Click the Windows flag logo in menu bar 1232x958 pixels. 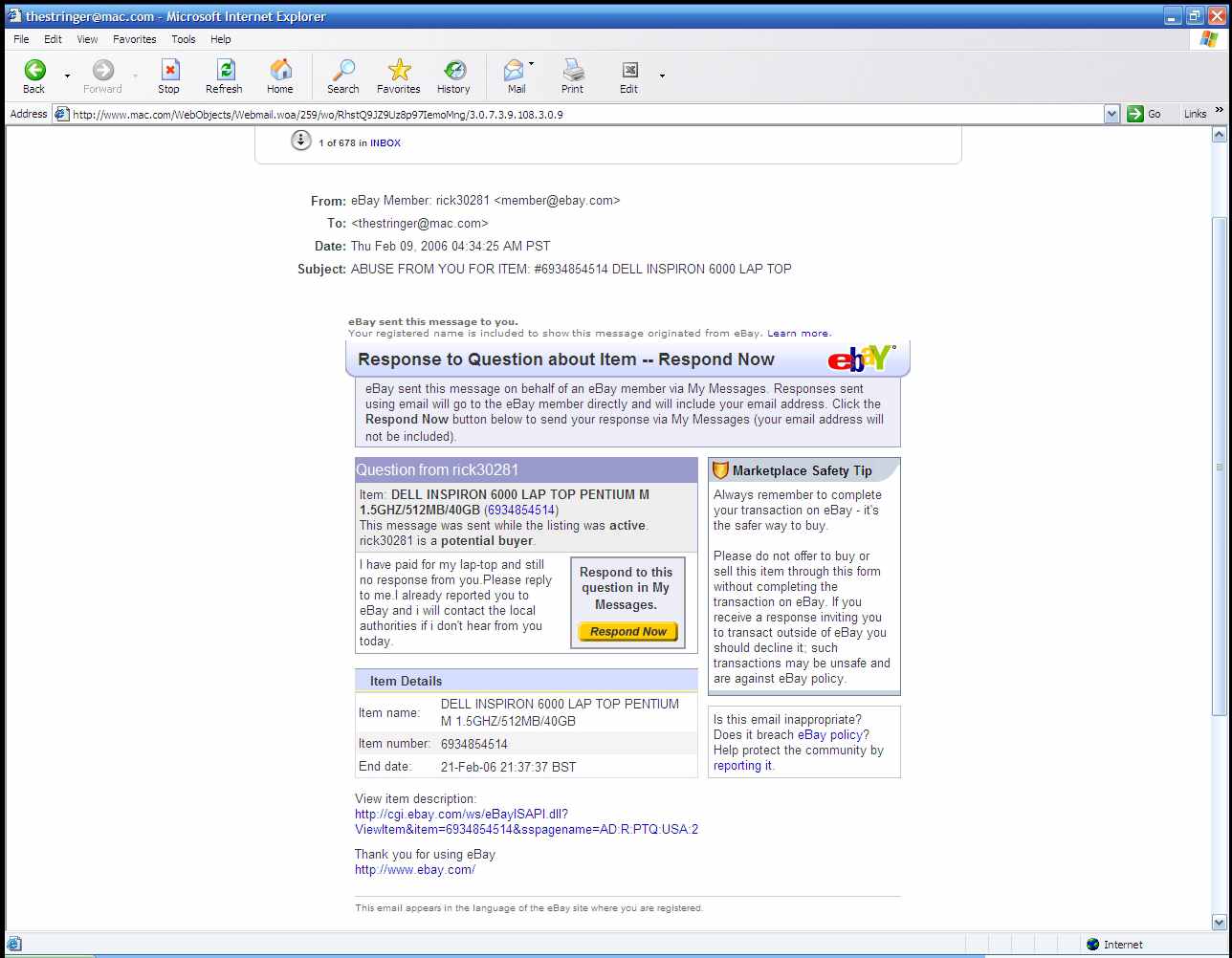click(x=1209, y=39)
